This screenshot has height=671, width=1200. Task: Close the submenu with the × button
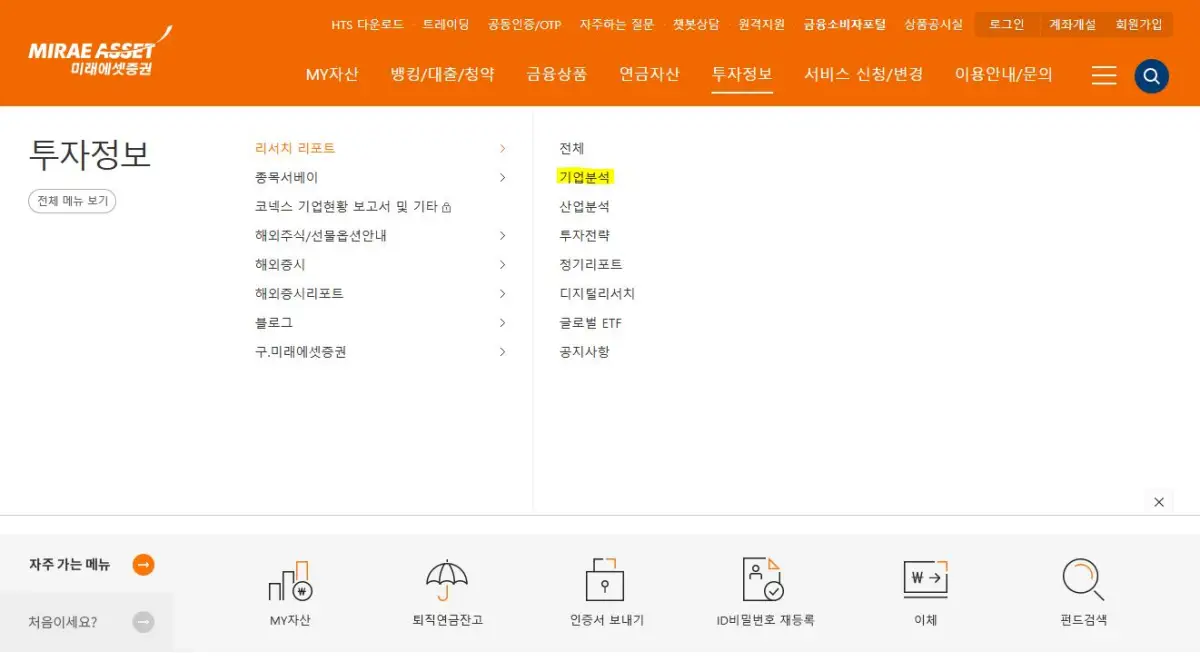coord(1159,502)
